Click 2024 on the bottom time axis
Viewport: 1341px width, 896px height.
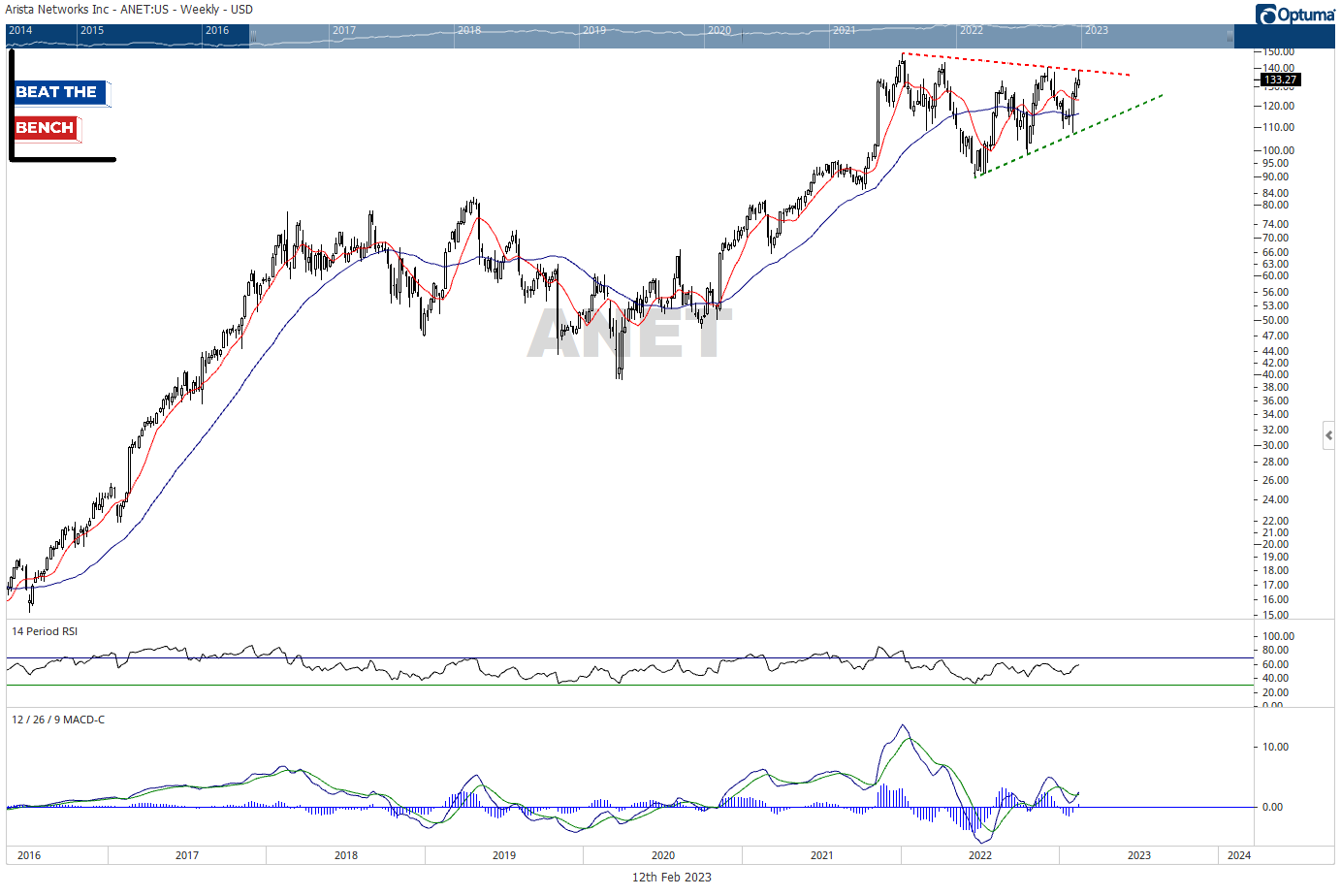1238,855
